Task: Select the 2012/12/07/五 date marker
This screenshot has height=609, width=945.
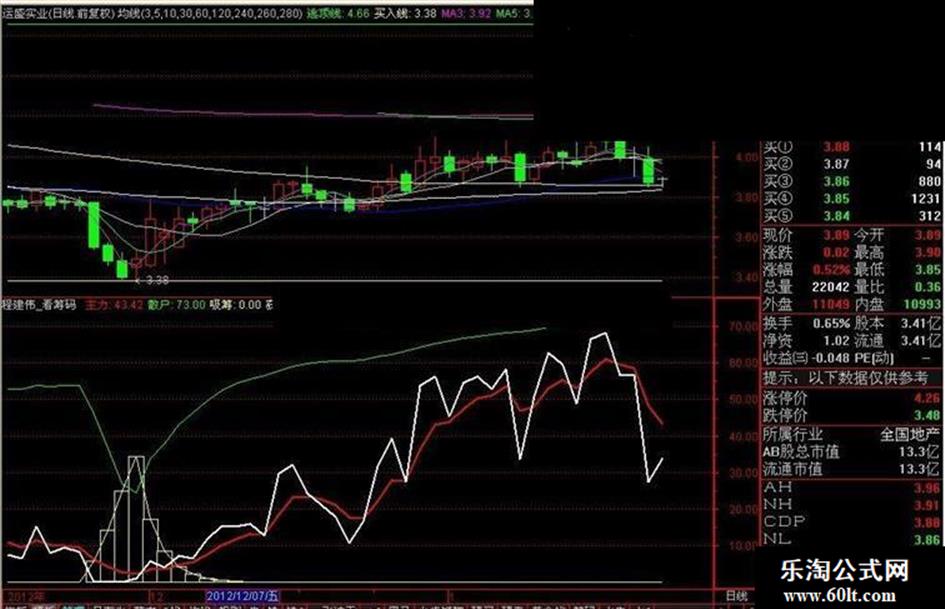Action: pyautogui.click(x=242, y=596)
